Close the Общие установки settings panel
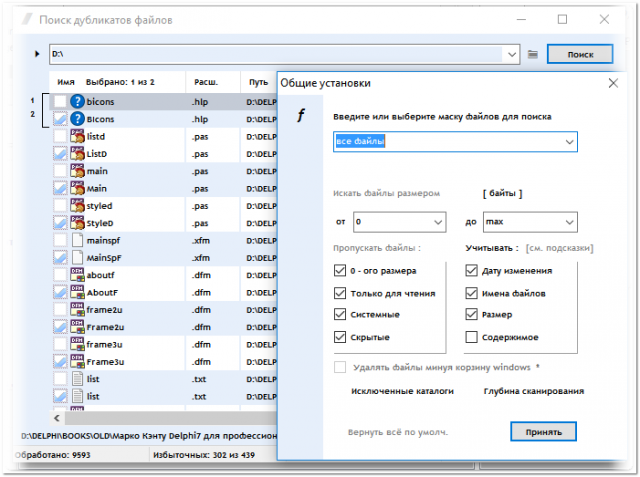Image resolution: width=640 pixels, height=477 pixels. tap(613, 83)
